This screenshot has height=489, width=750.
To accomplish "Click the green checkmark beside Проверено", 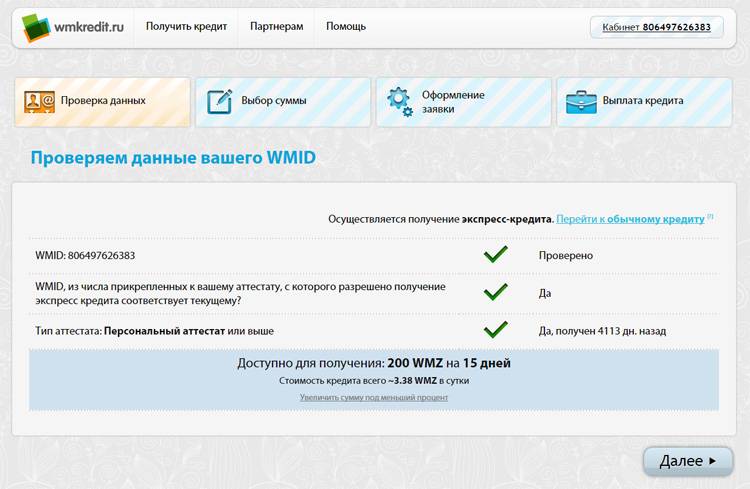I will click(x=496, y=254).
